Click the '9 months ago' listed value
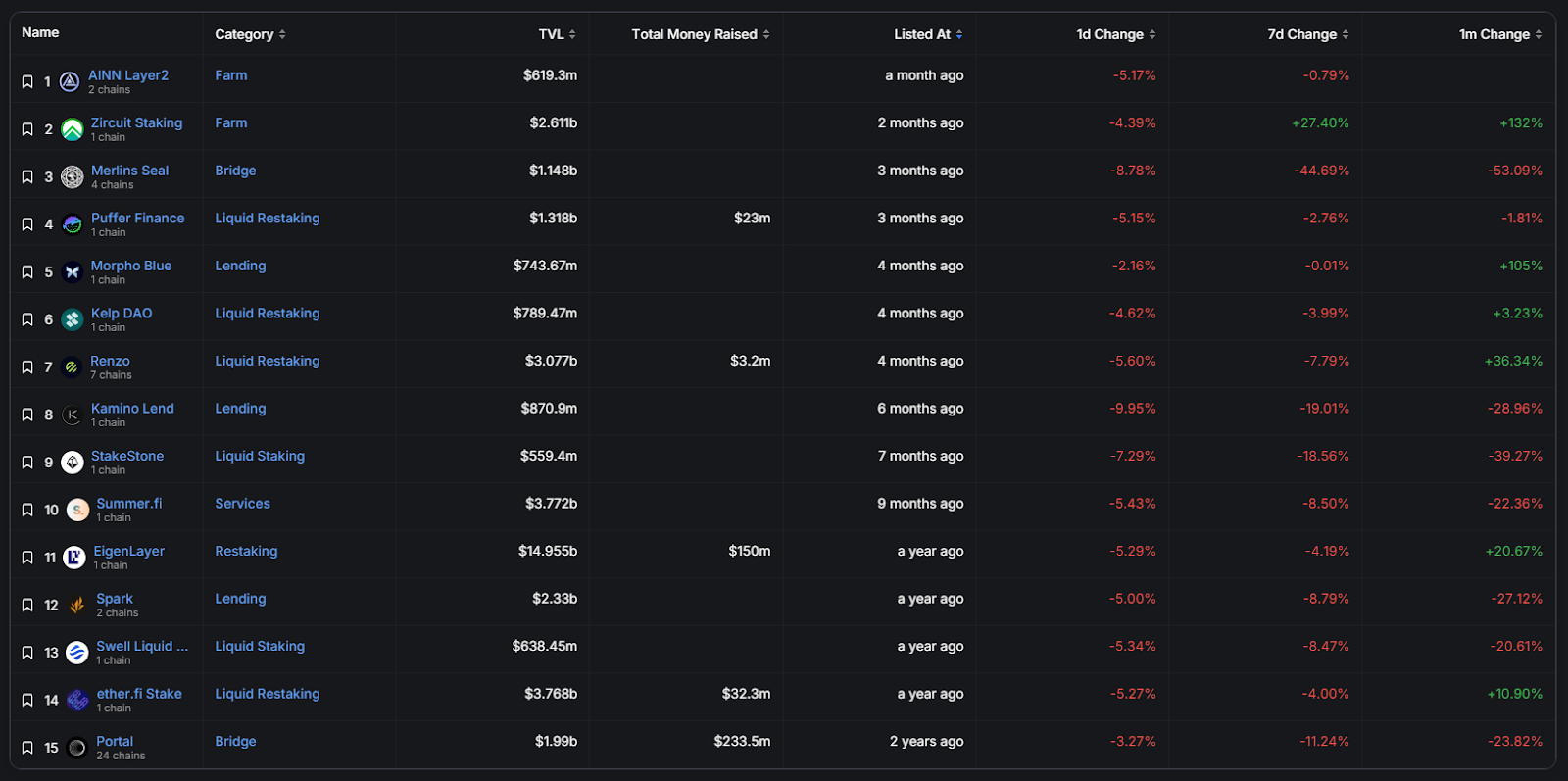1568x781 pixels. [920, 504]
